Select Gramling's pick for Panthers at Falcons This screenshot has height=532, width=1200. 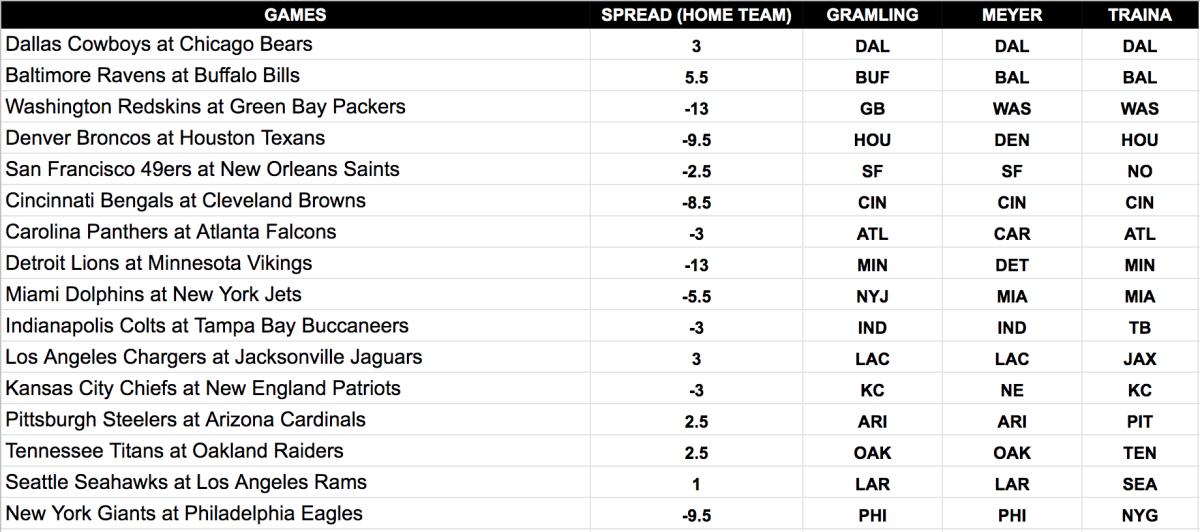872,233
